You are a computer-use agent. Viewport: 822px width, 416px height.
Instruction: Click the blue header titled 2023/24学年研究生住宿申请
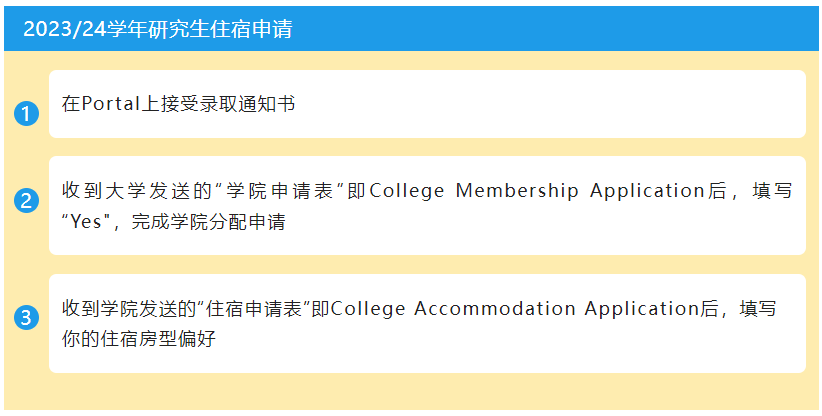point(411,29)
